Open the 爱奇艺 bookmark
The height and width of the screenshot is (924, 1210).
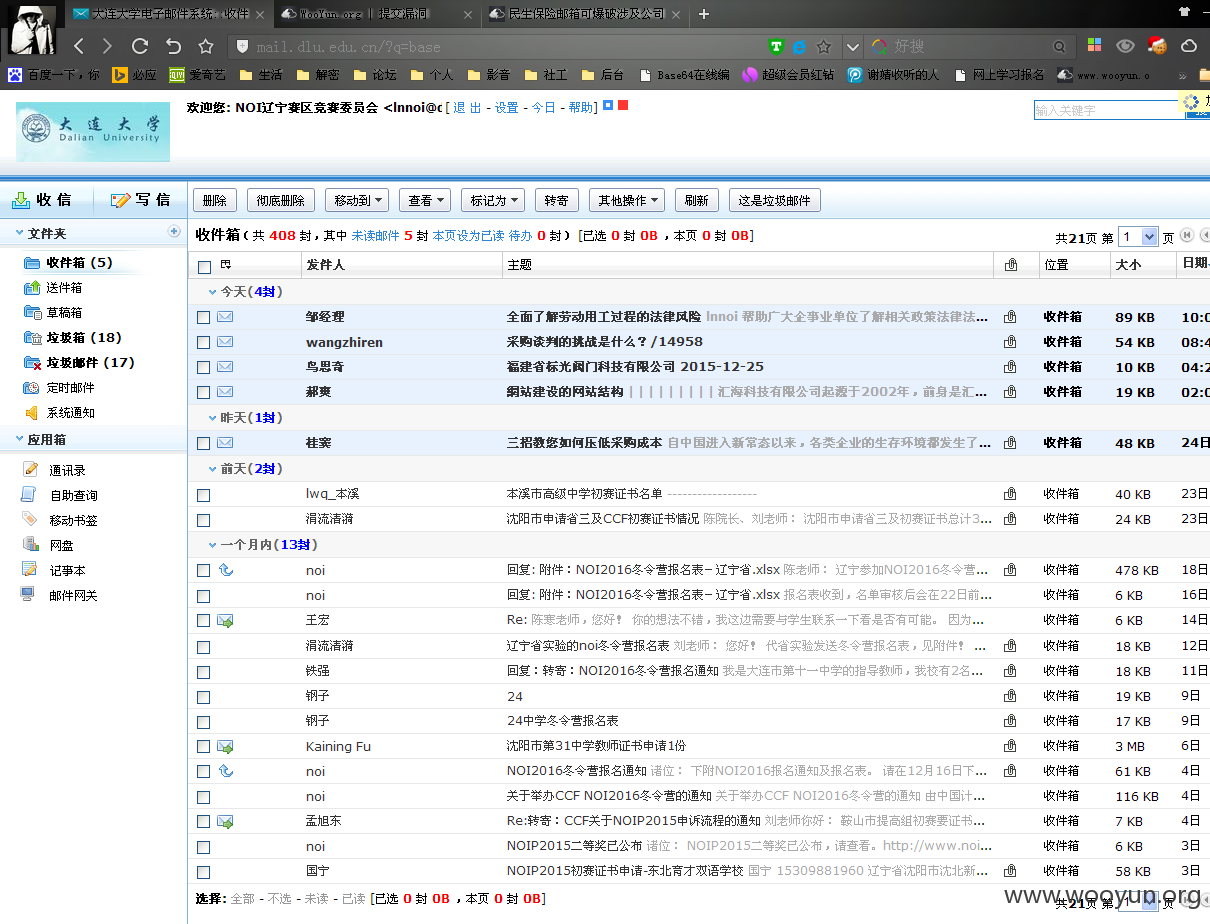(x=198, y=75)
